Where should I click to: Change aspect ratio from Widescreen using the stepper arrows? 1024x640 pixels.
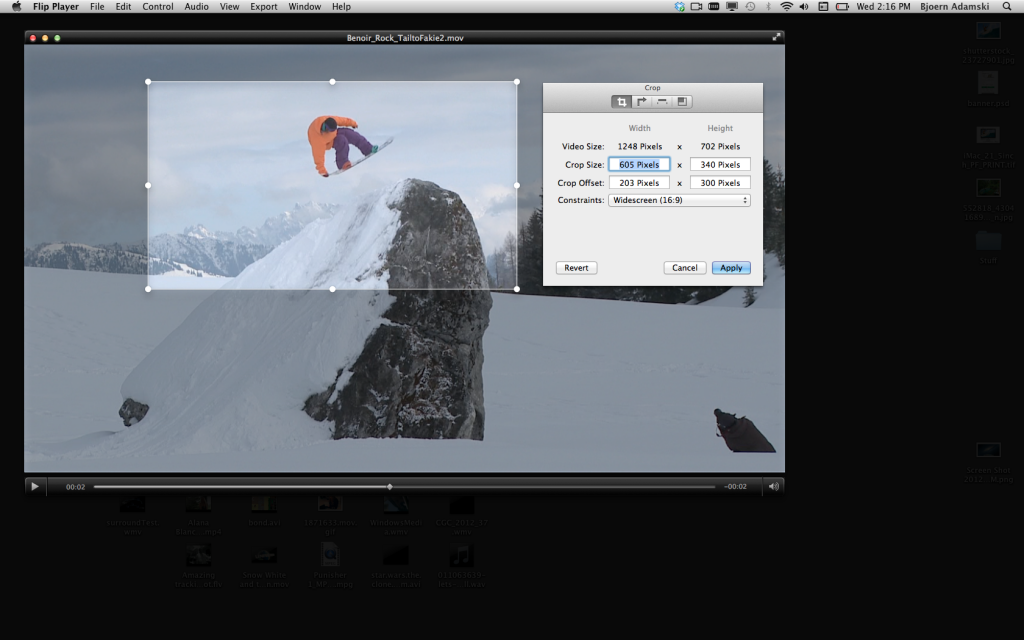point(746,199)
